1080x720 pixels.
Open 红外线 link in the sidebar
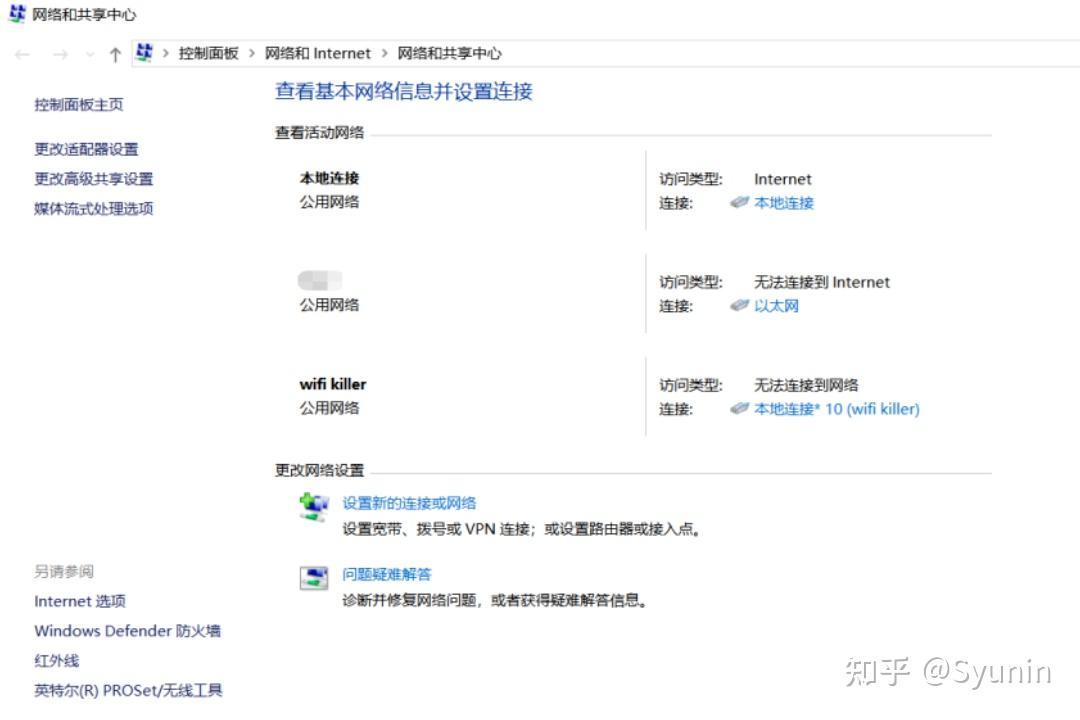pyautogui.click(x=56, y=660)
